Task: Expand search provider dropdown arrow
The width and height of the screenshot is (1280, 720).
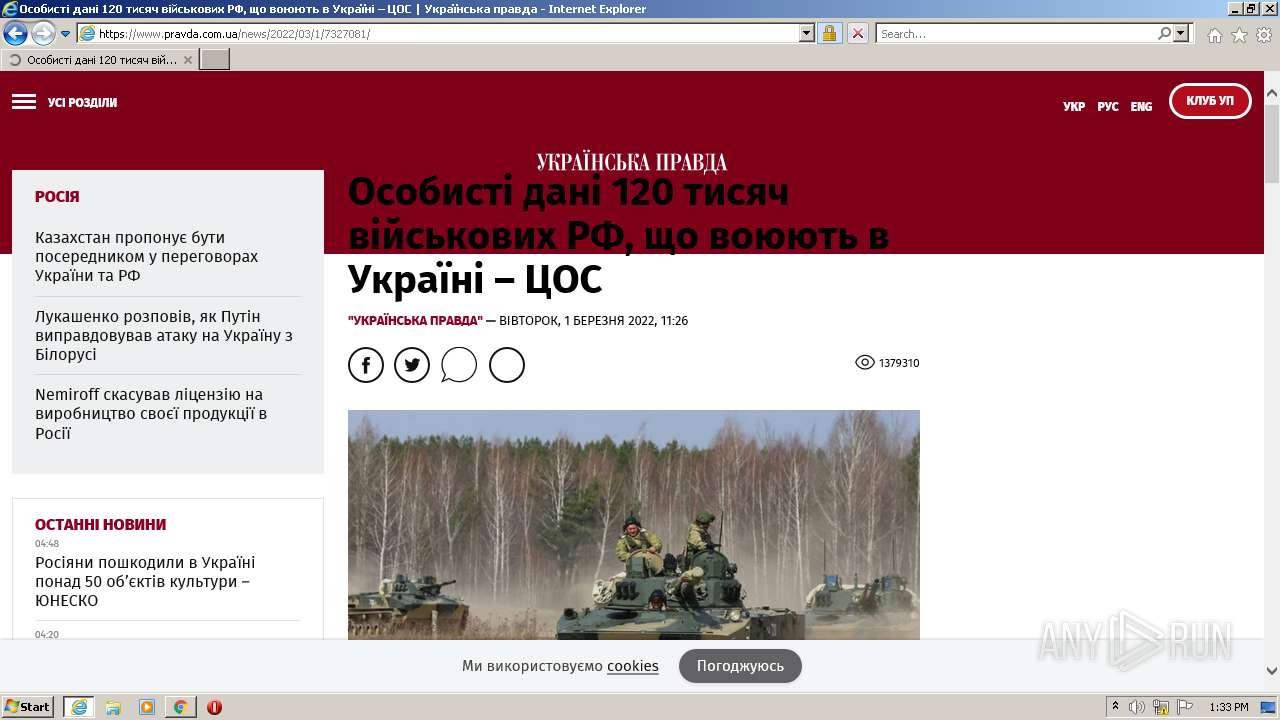Action: point(1182,33)
